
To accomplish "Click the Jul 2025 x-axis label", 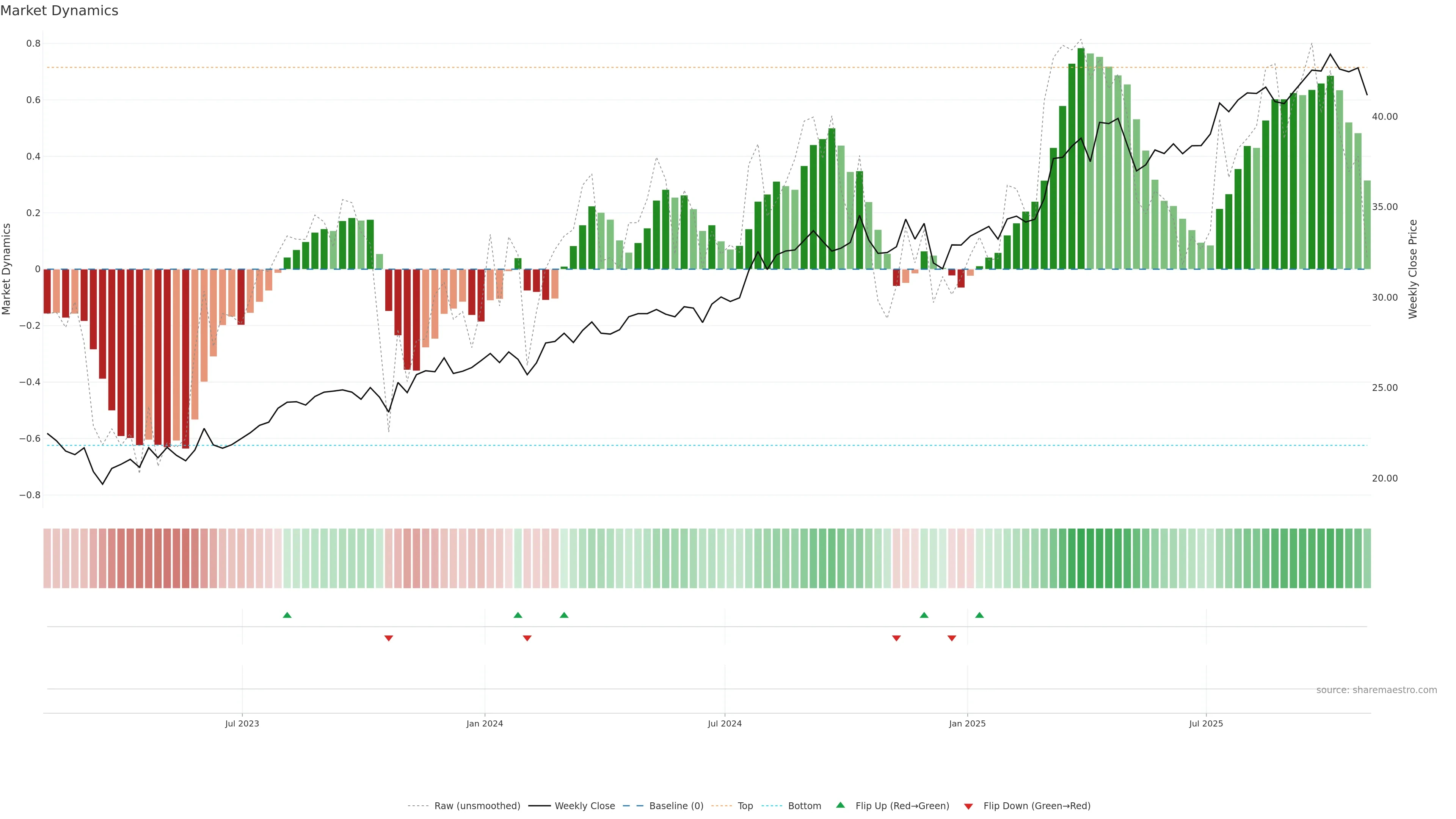I will tap(1206, 723).
